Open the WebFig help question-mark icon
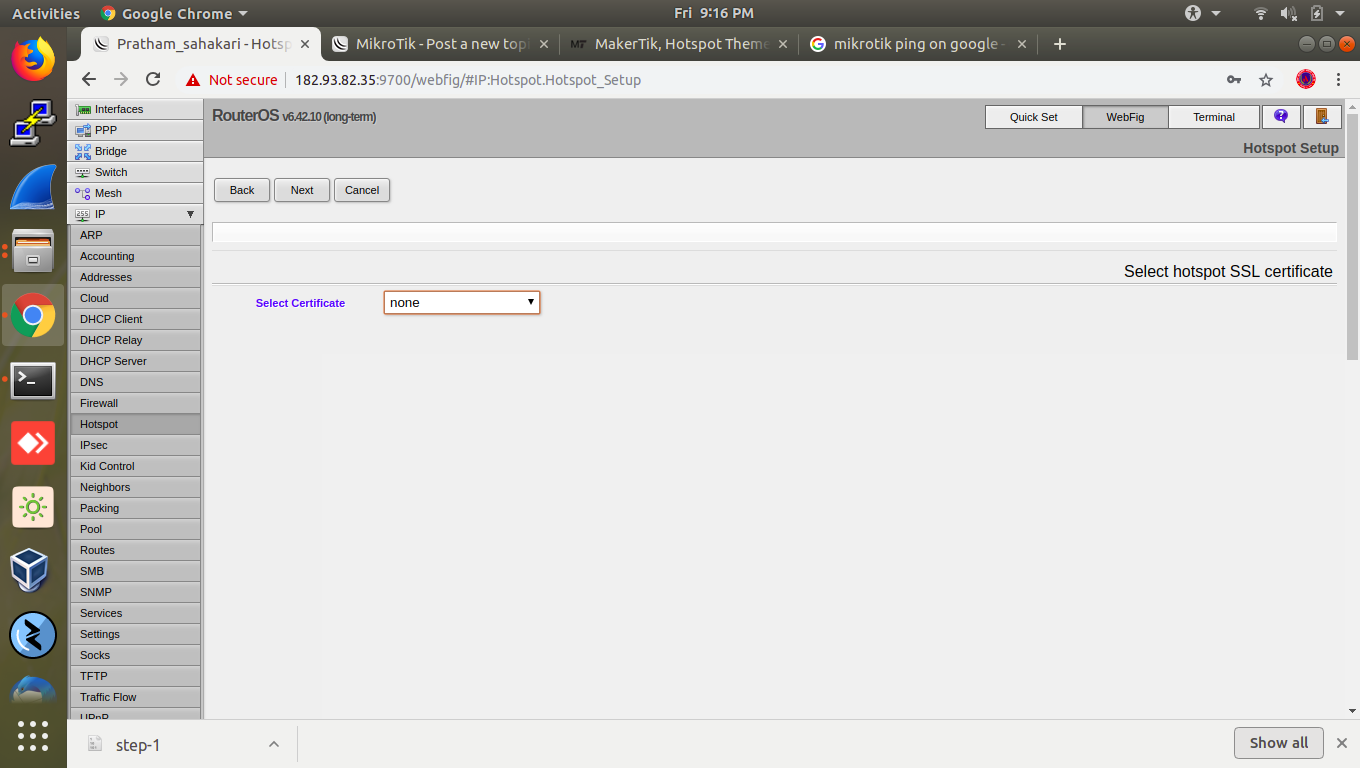 tap(1281, 117)
